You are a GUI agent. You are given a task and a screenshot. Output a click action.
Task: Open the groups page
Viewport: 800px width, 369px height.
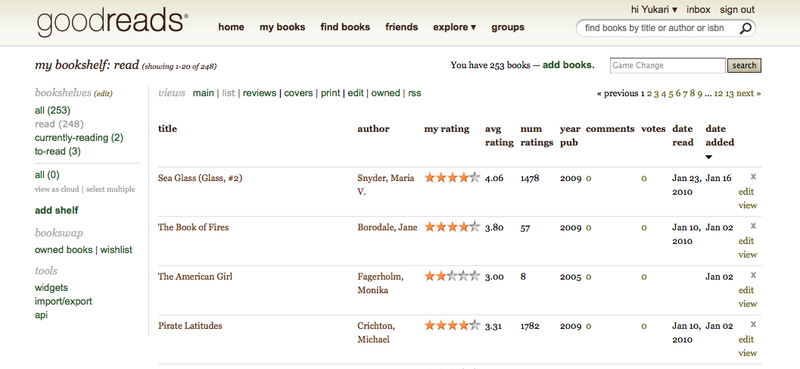(x=508, y=27)
